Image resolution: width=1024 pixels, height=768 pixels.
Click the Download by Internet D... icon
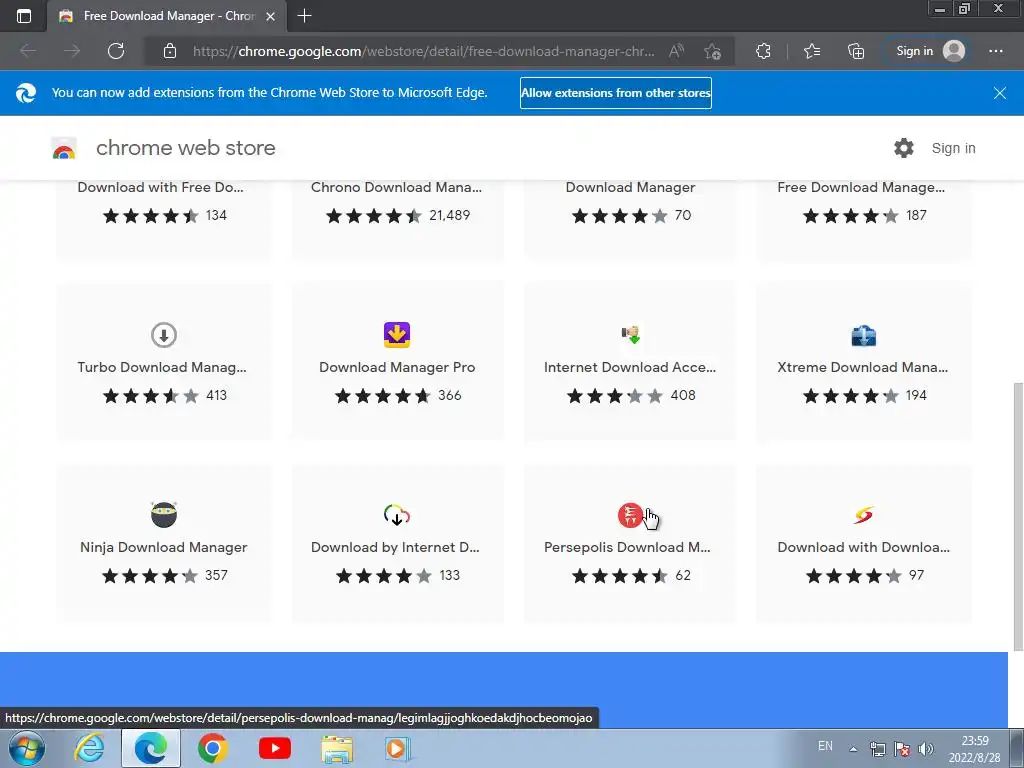coord(396,515)
